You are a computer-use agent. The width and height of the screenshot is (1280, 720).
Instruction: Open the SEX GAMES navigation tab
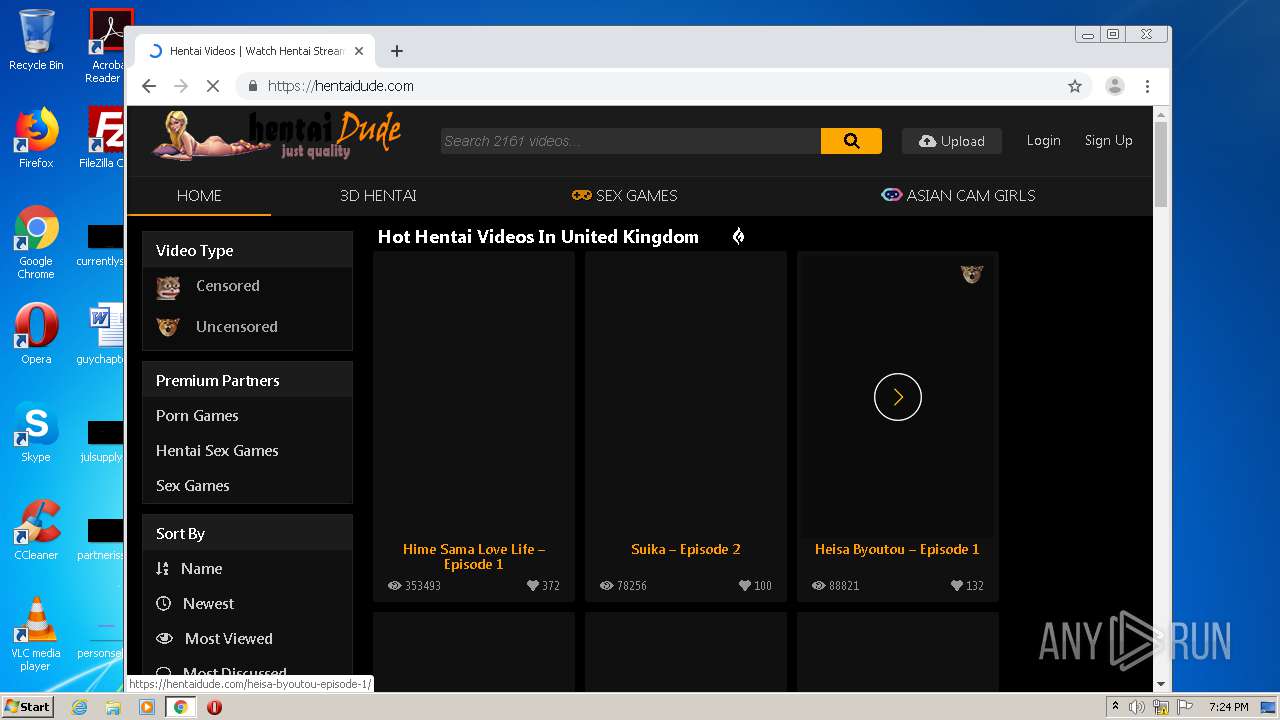(624, 196)
